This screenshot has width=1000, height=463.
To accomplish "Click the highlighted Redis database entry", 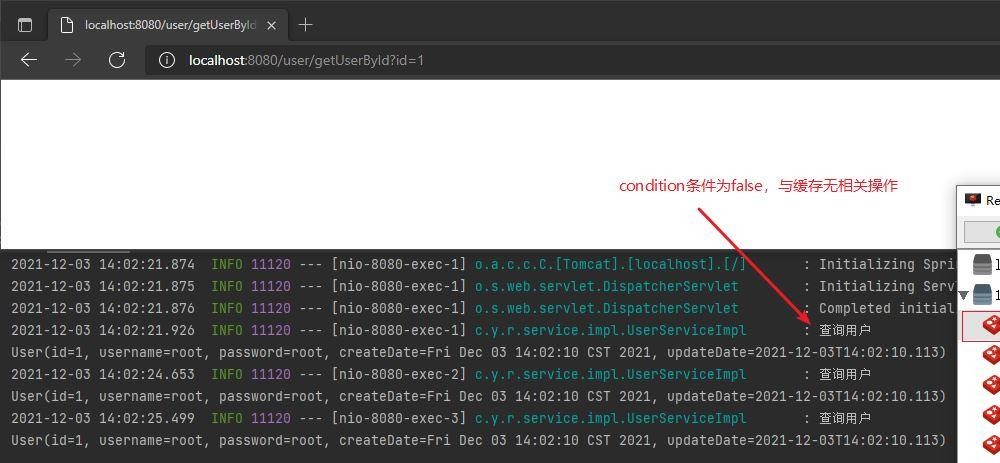I will point(989,325).
